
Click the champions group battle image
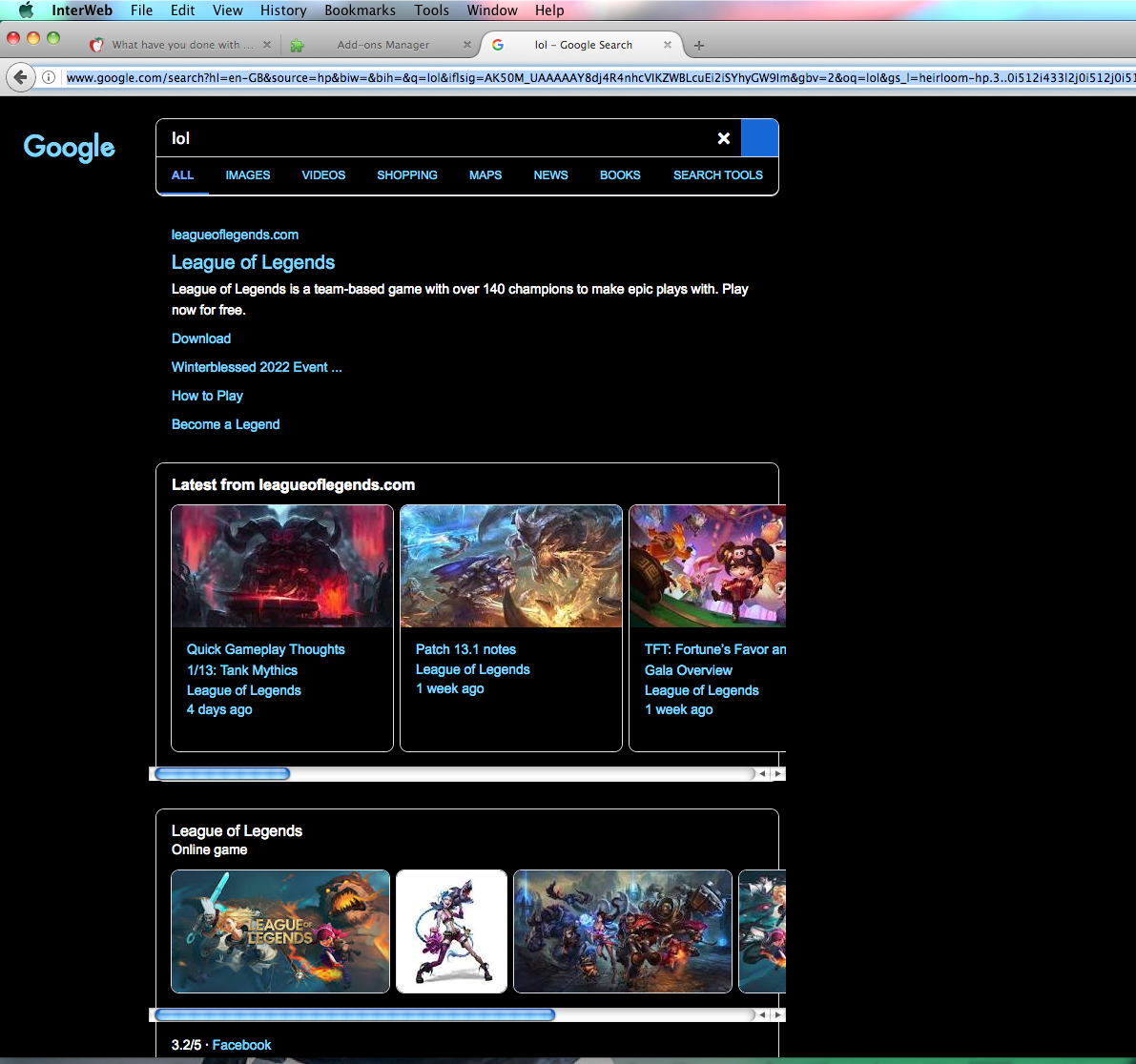622,931
